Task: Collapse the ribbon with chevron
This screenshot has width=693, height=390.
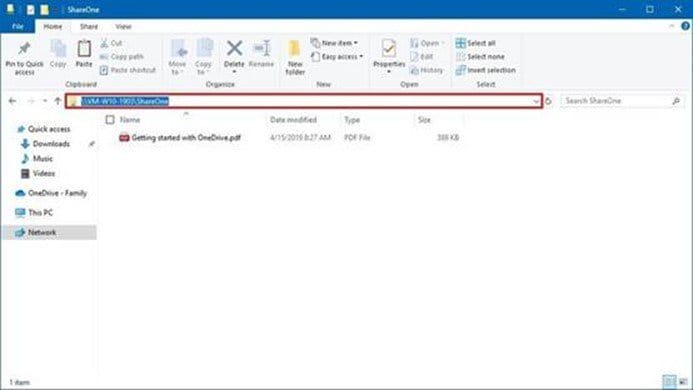Action: 672,27
